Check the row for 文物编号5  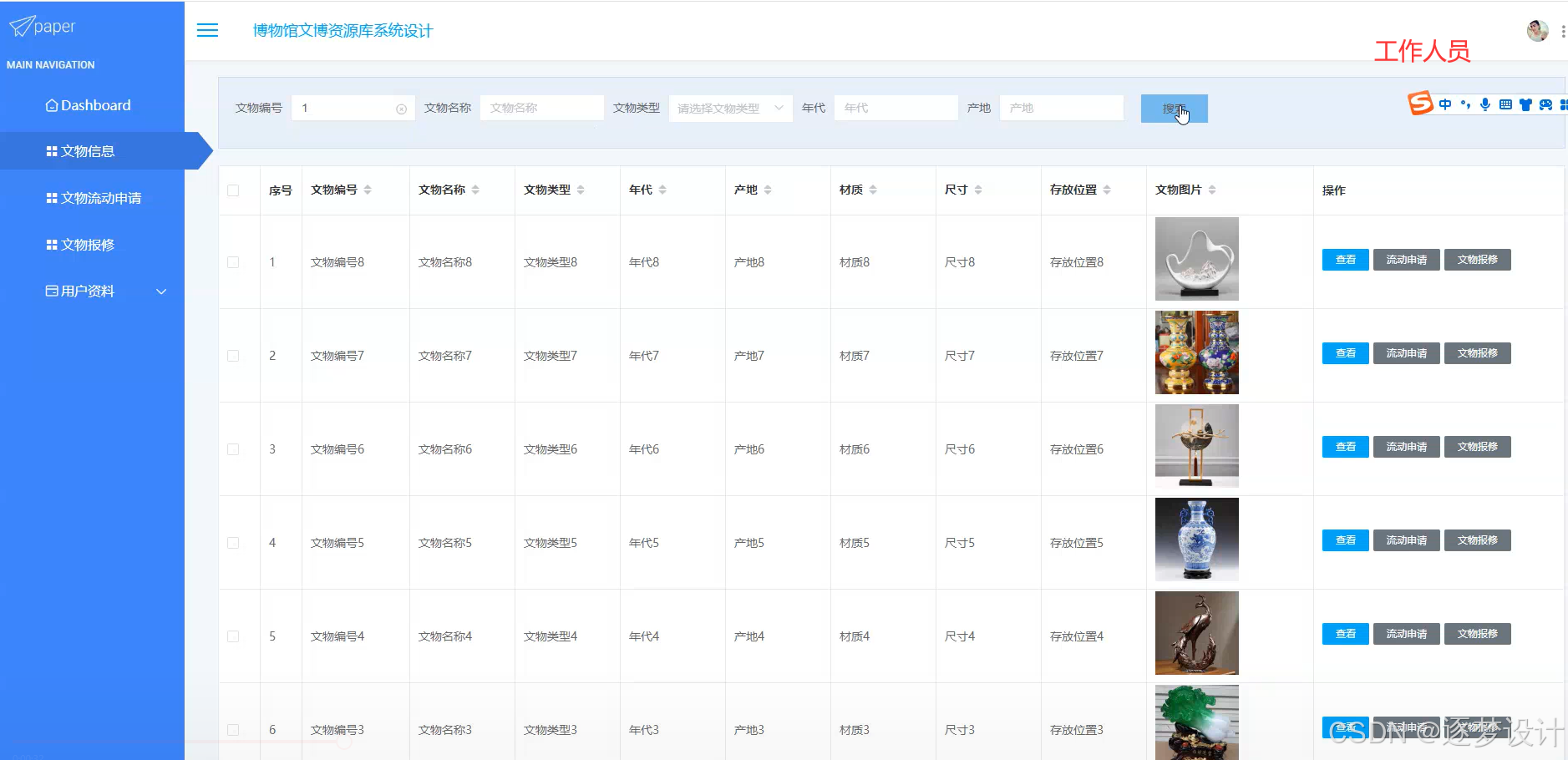(x=233, y=543)
